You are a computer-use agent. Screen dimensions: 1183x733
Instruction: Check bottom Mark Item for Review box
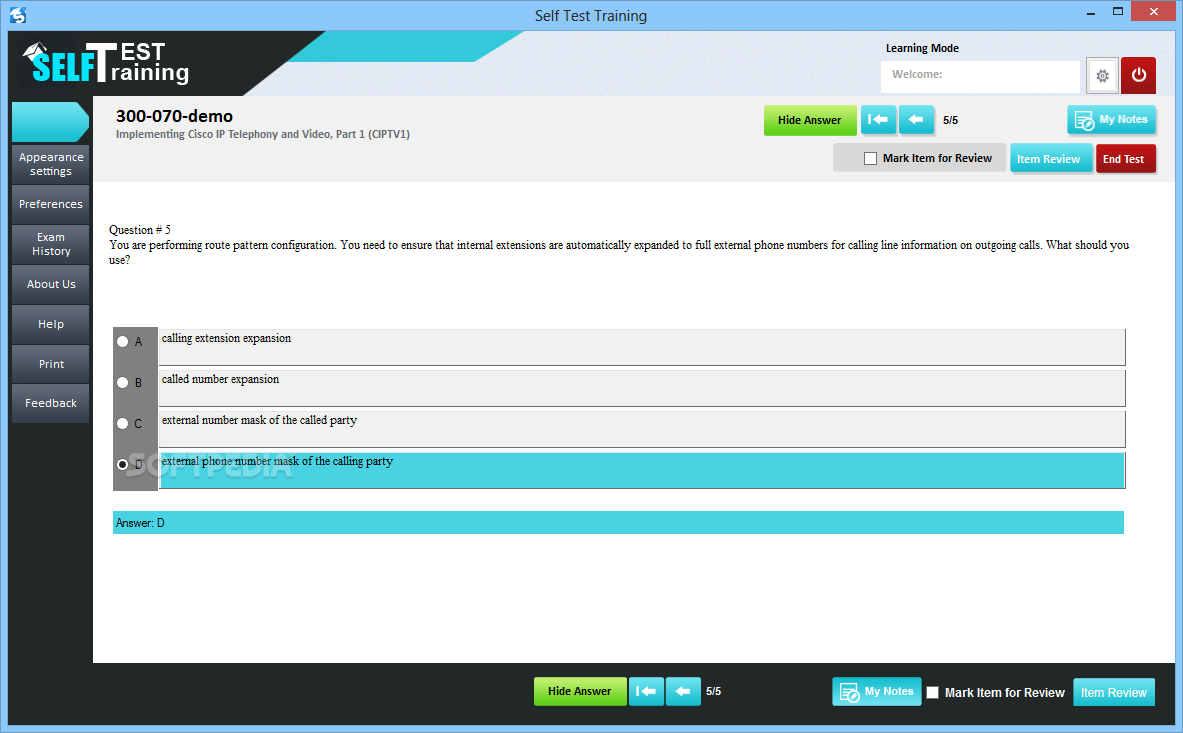pyautogui.click(x=933, y=692)
